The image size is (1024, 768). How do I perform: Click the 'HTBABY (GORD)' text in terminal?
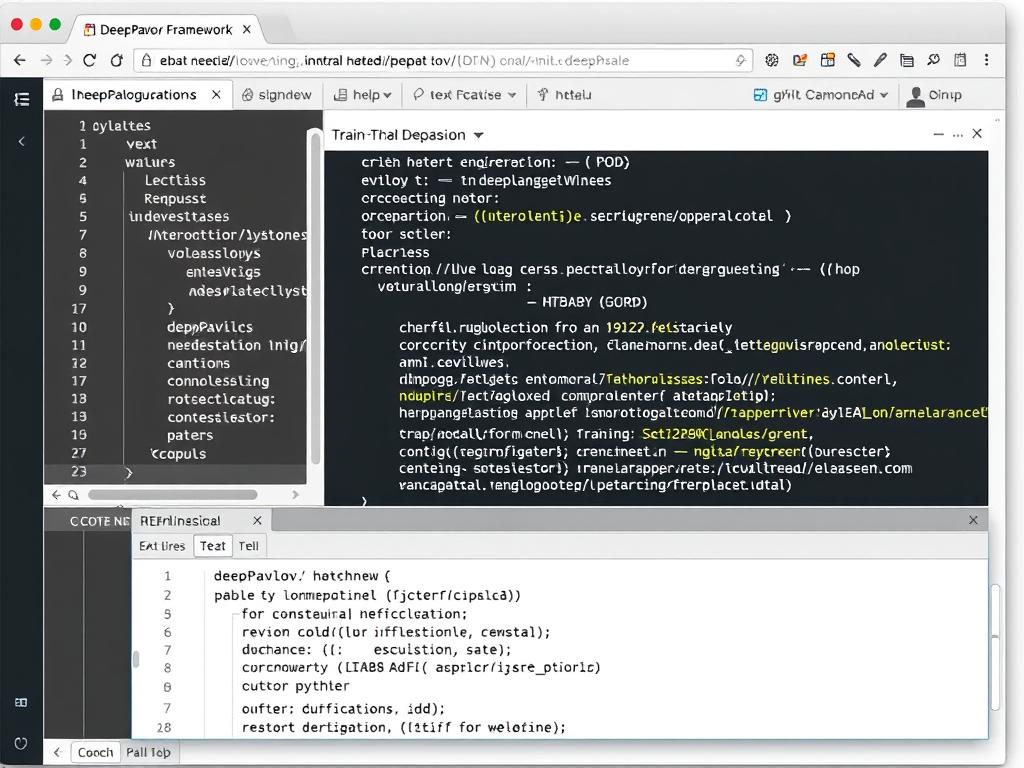pos(594,302)
